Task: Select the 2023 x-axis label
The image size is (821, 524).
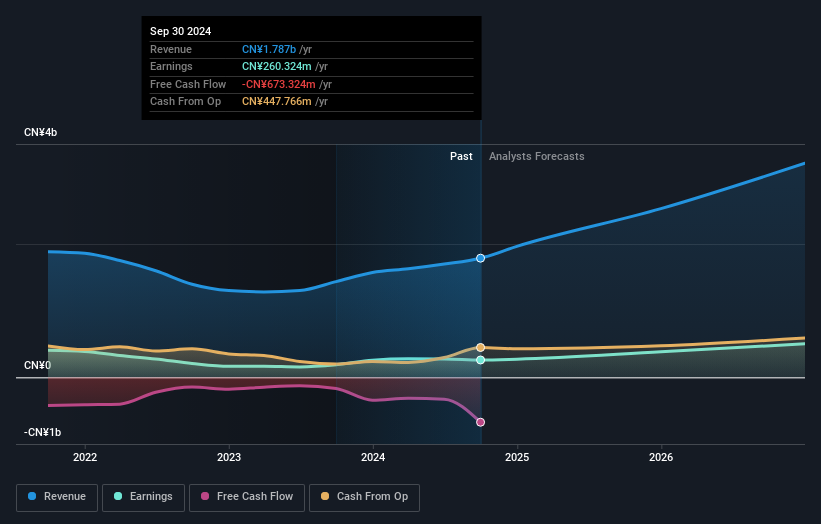Action: [229, 457]
